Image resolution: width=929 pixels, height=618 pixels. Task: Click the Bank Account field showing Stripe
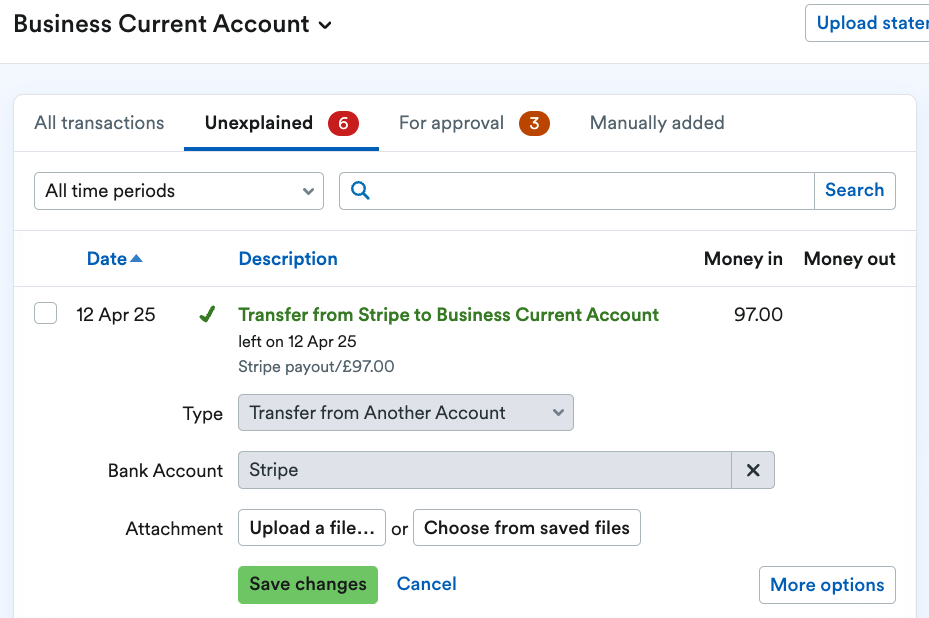(x=485, y=470)
